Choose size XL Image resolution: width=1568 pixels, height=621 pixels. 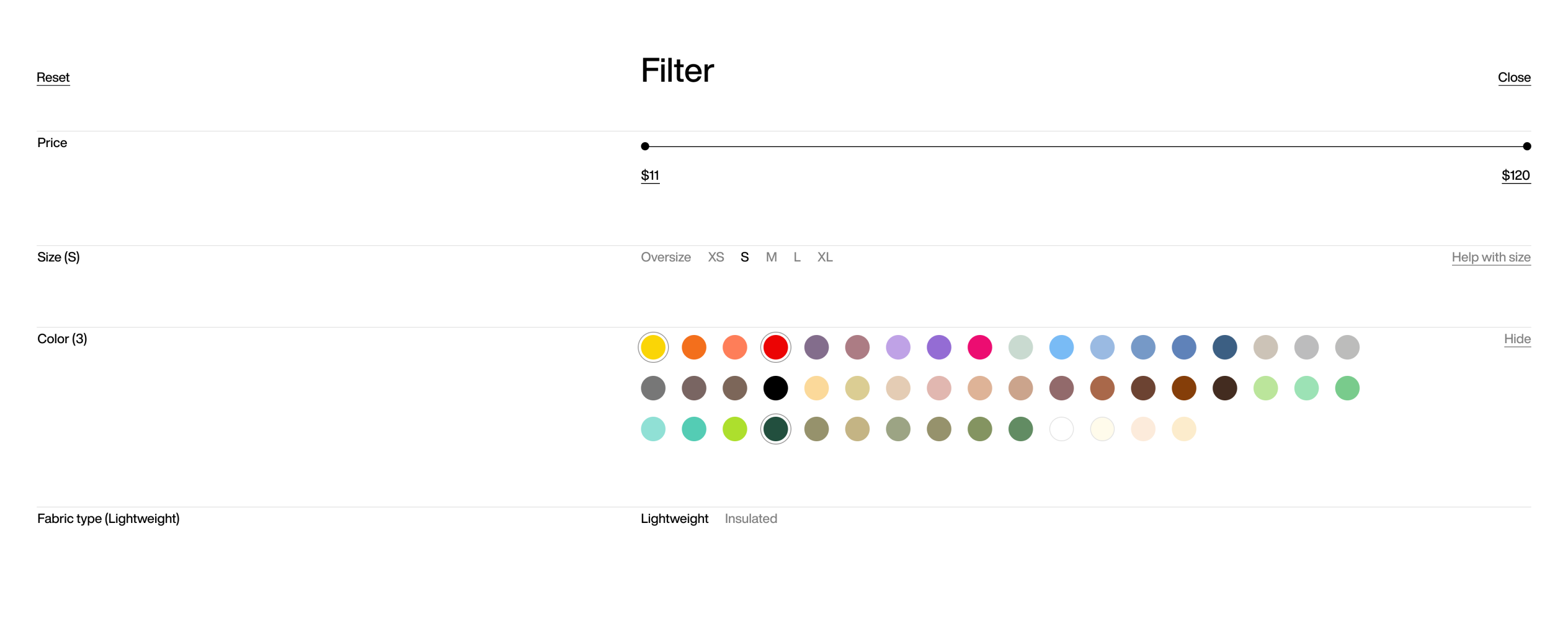tap(824, 257)
